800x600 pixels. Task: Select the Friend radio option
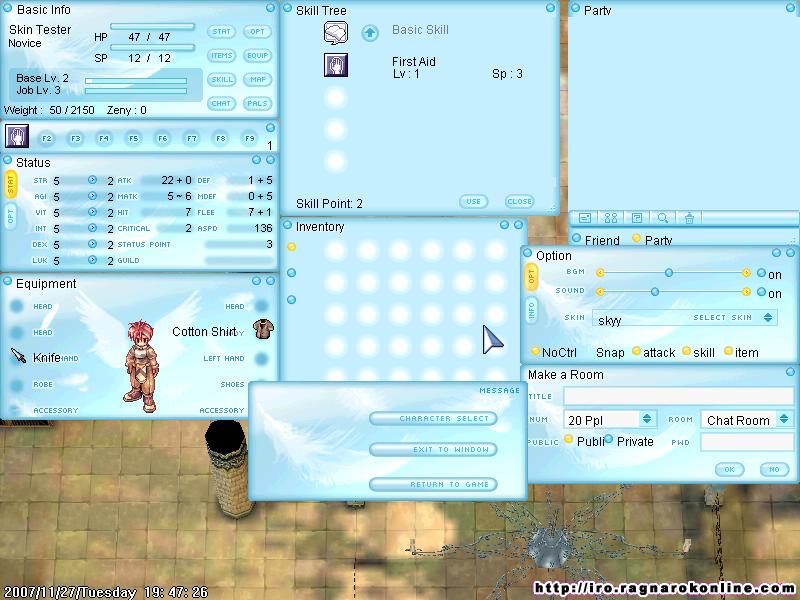point(577,238)
